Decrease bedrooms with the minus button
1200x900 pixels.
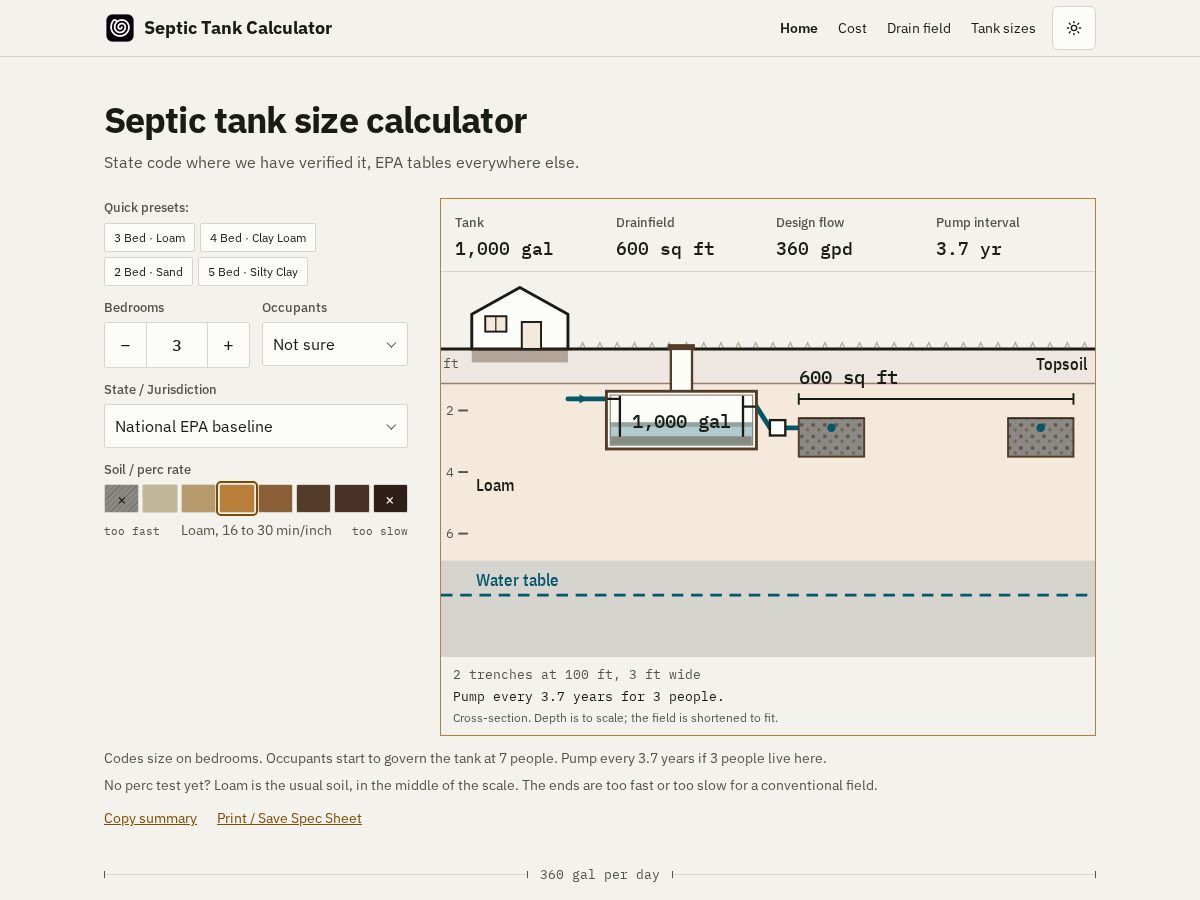pyautogui.click(x=125, y=345)
